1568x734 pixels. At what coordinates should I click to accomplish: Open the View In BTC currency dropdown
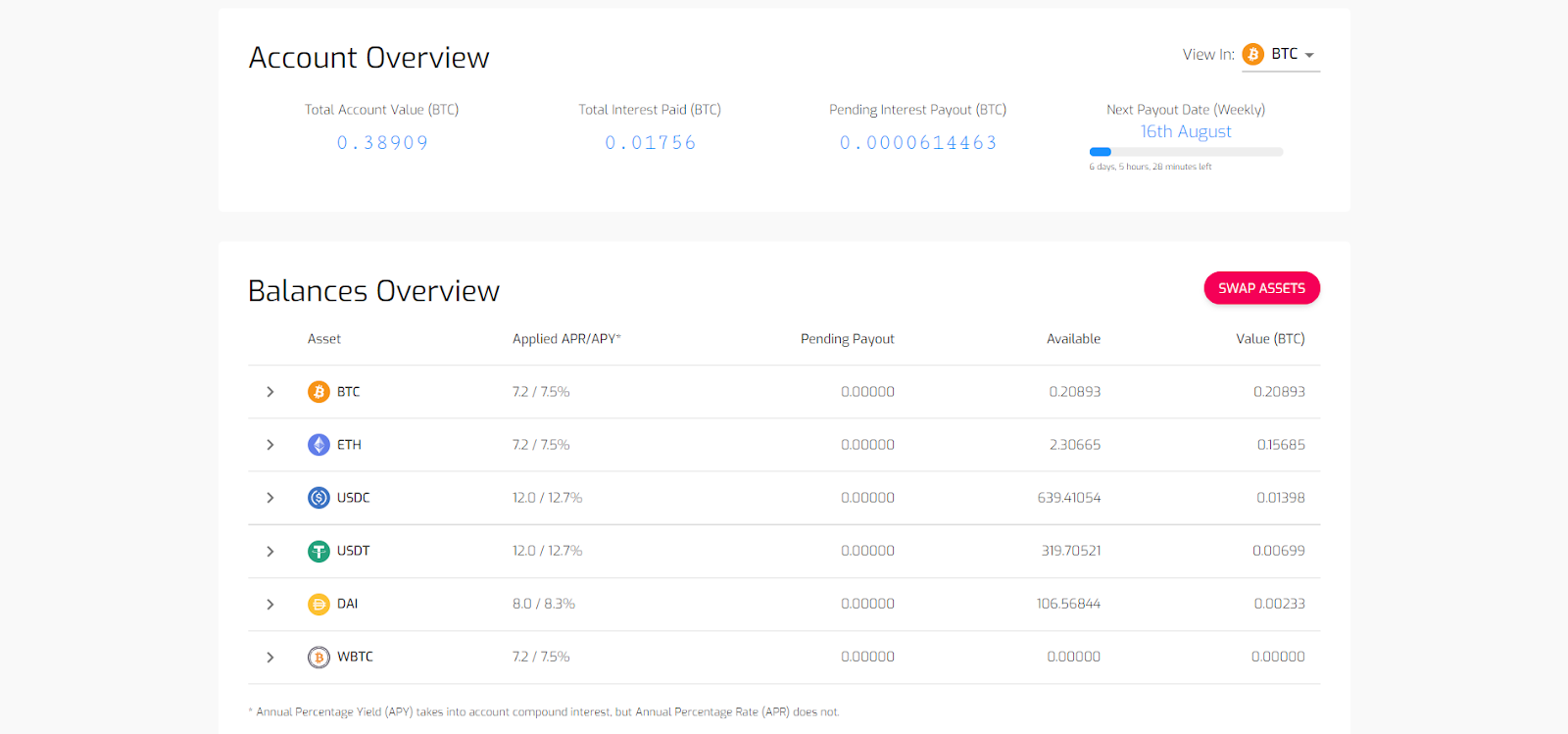1281,55
